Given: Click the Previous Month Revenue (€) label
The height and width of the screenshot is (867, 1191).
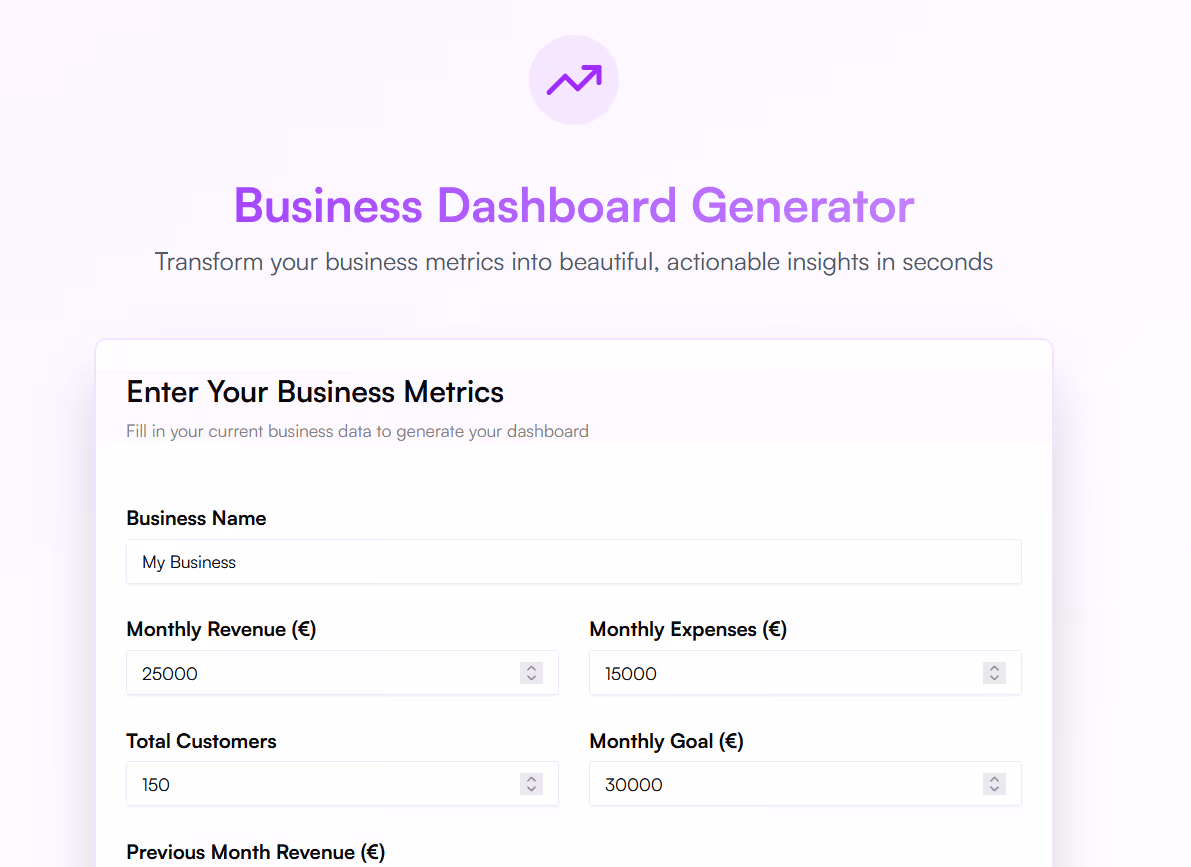Looking at the screenshot, I should point(255,852).
